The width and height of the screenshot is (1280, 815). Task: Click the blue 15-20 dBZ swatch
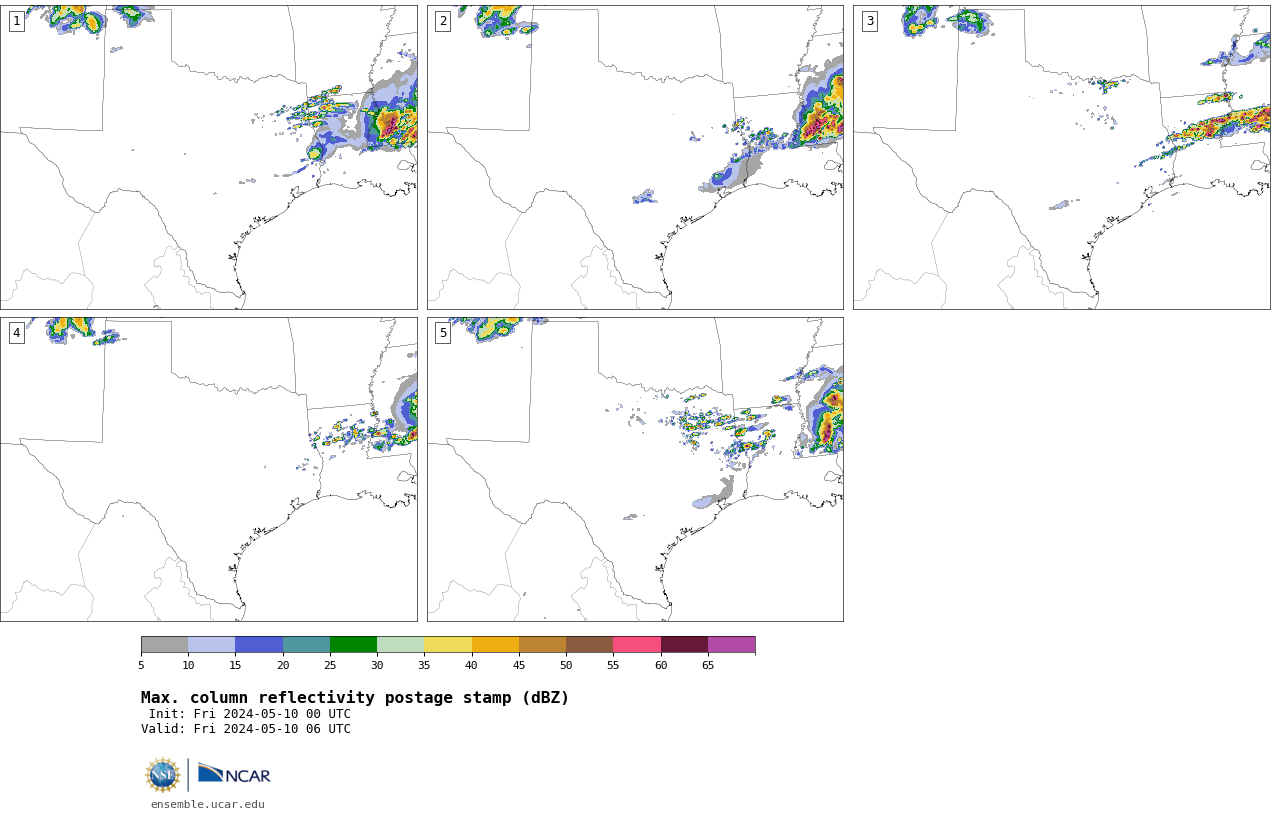point(259,644)
